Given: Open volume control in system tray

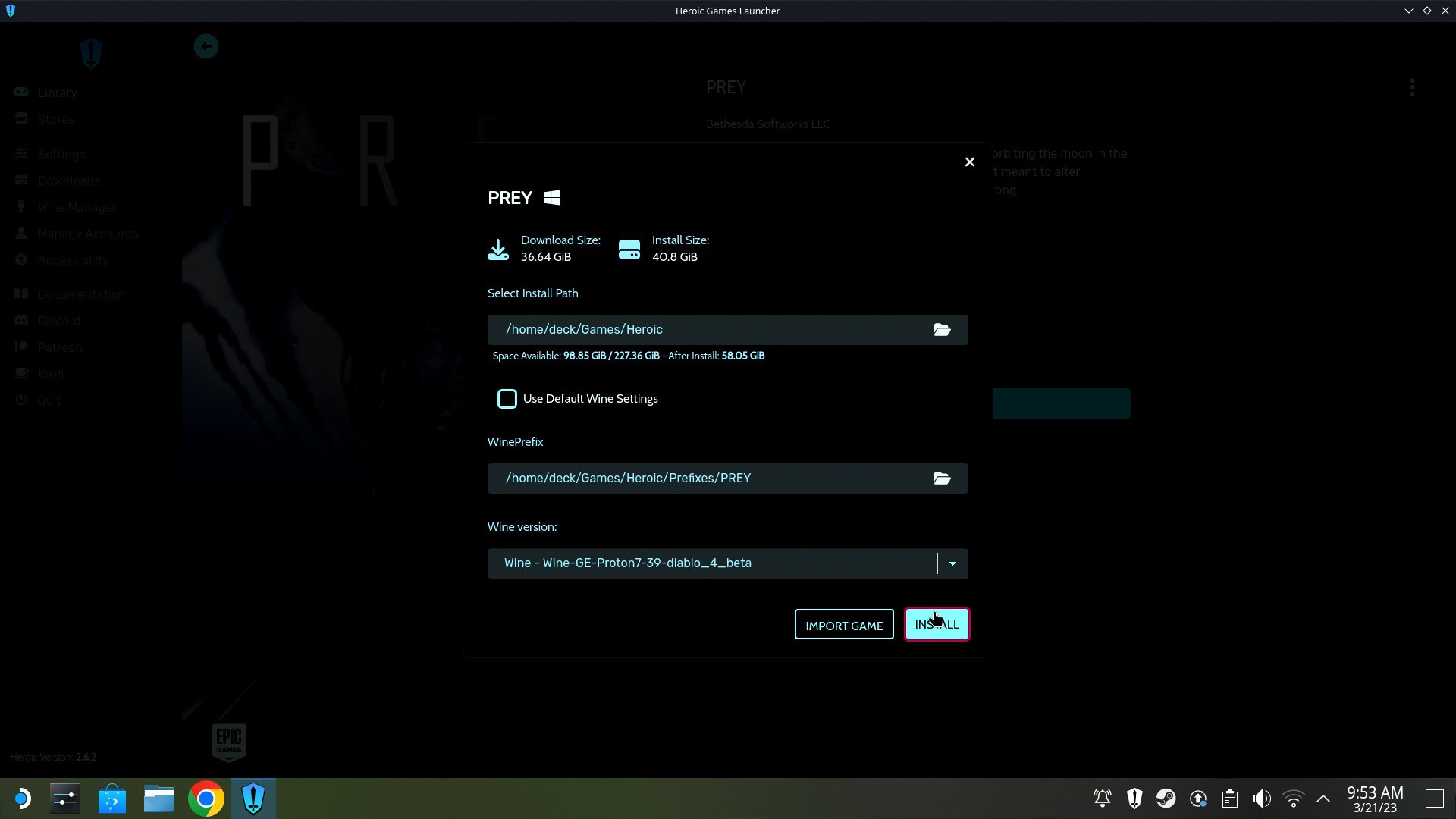Looking at the screenshot, I should coord(1261,799).
